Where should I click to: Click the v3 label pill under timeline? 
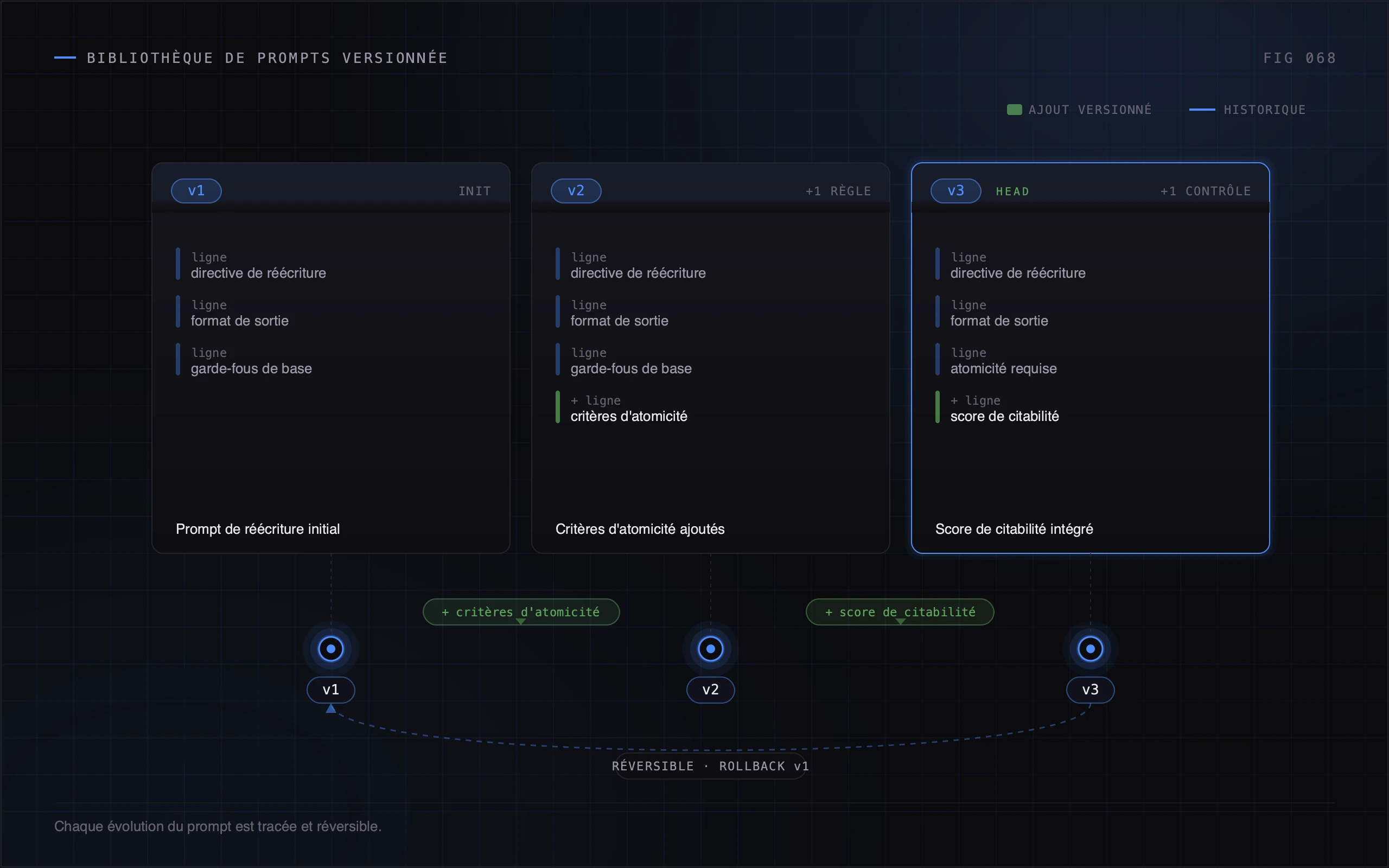(x=1091, y=690)
